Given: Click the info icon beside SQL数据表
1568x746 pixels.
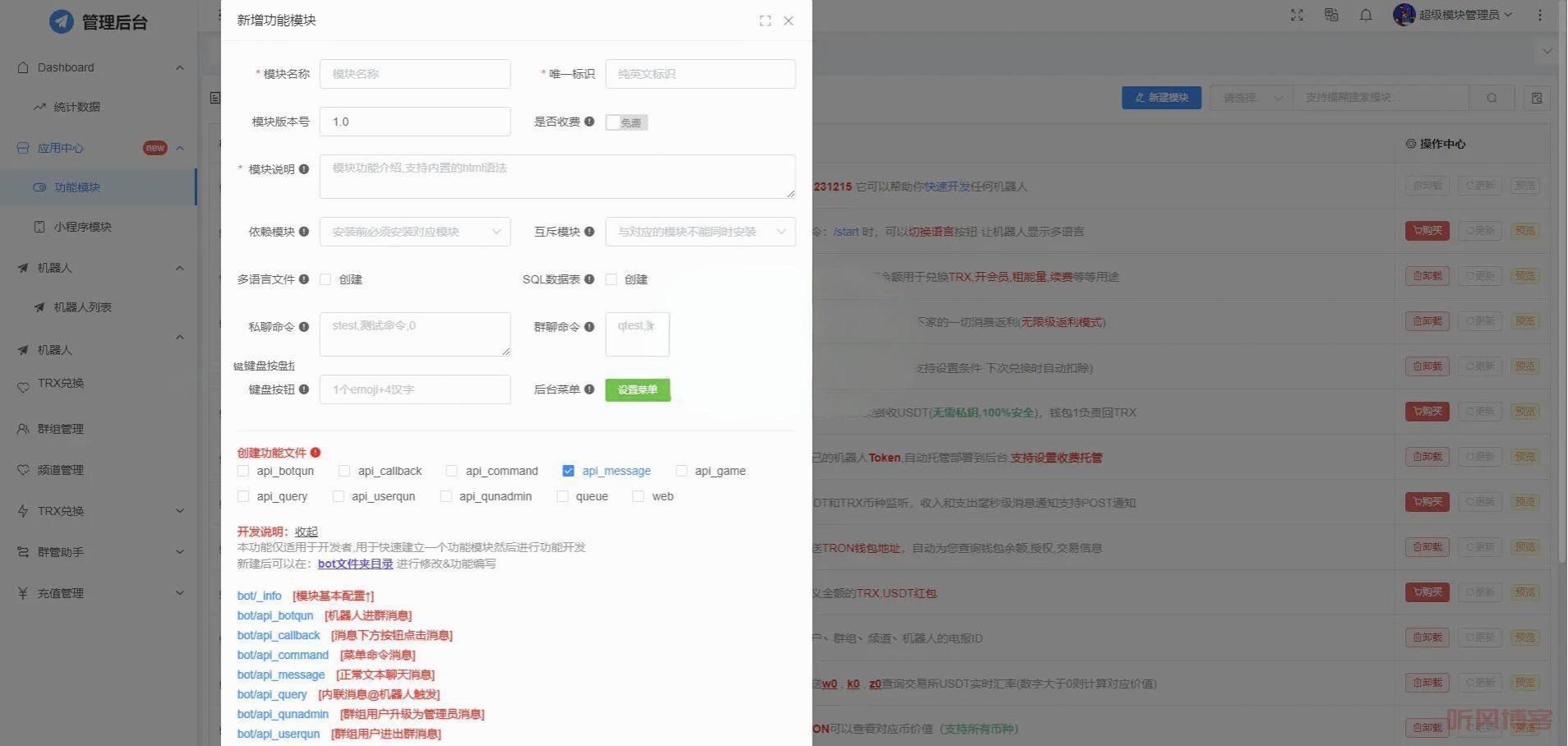Looking at the screenshot, I should pos(589,279).
